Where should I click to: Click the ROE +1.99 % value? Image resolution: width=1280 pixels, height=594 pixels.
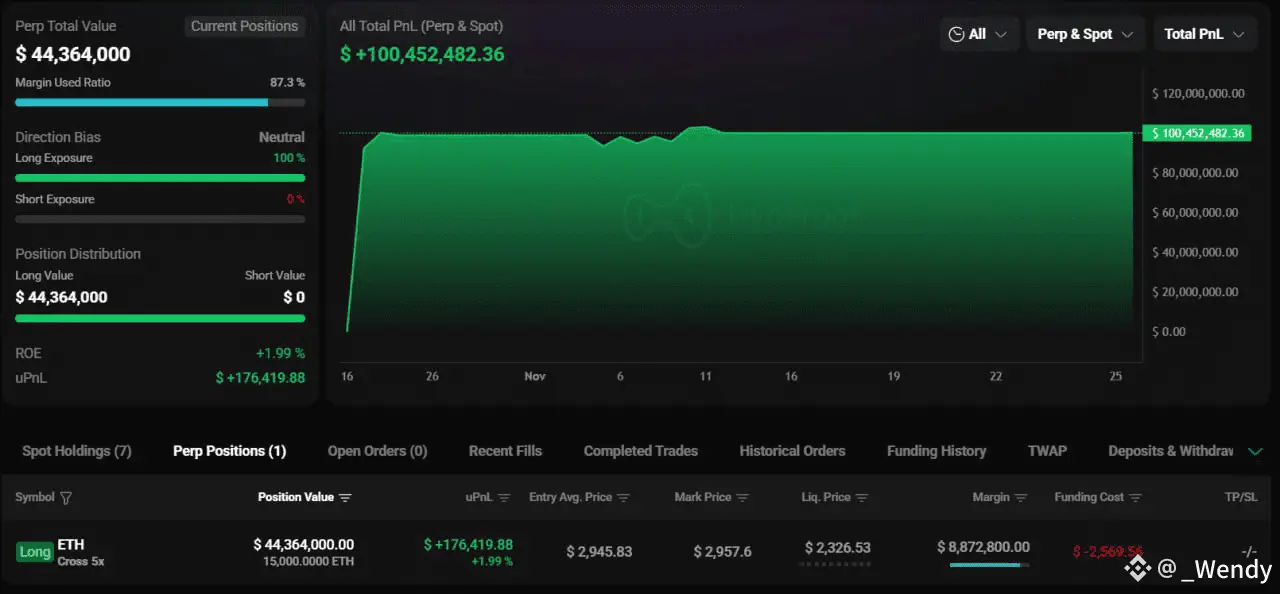pos(280,353)
